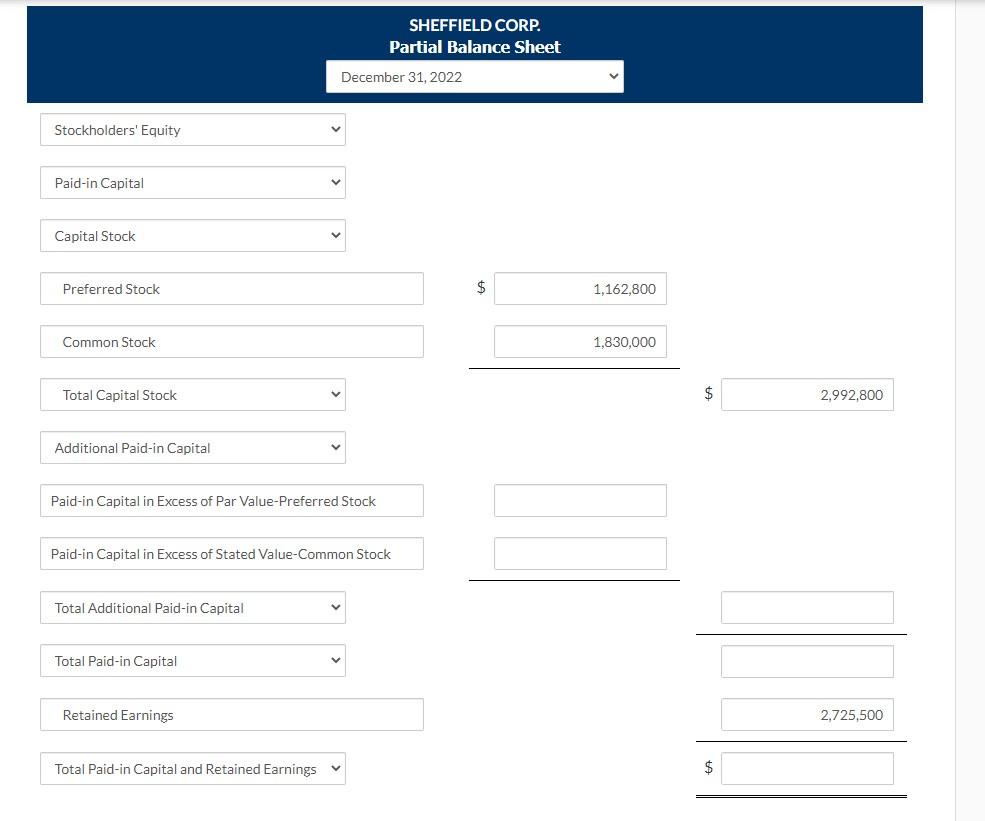Expand Total Paid-in Capital and Retained Earnings dropdown
This screenshot has height=821, width=985.
click(x=192, y=768)
